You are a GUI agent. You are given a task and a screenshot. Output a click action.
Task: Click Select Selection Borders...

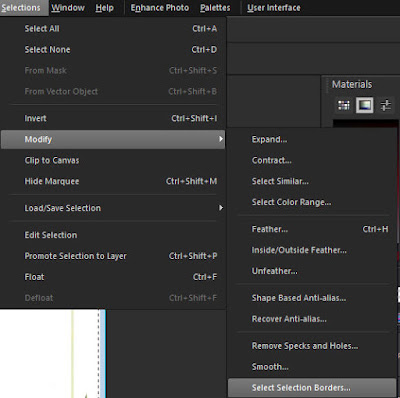[312, 388]
